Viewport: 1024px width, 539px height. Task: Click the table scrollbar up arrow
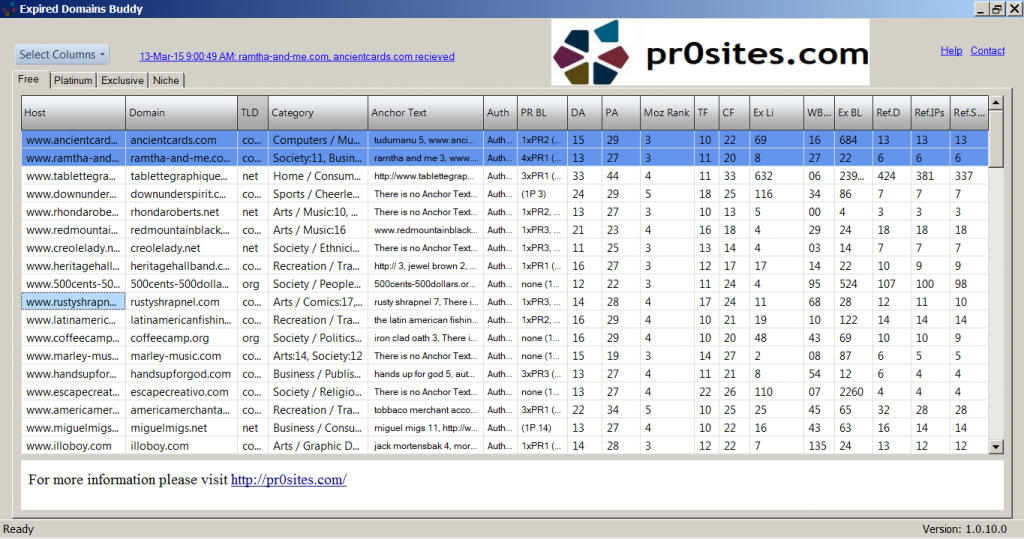pos(996,103)
